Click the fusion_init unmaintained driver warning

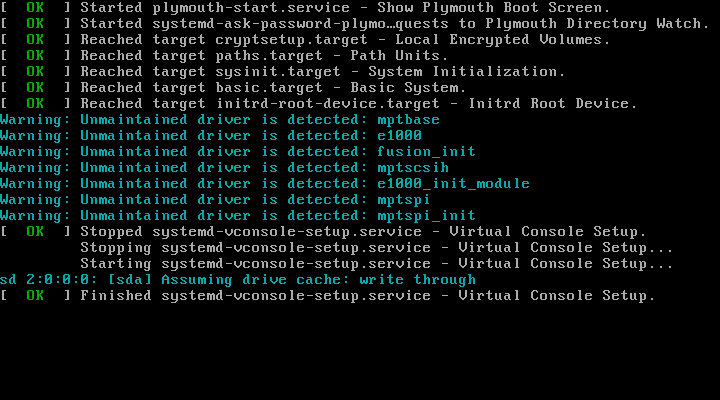[x=236, y=152]
